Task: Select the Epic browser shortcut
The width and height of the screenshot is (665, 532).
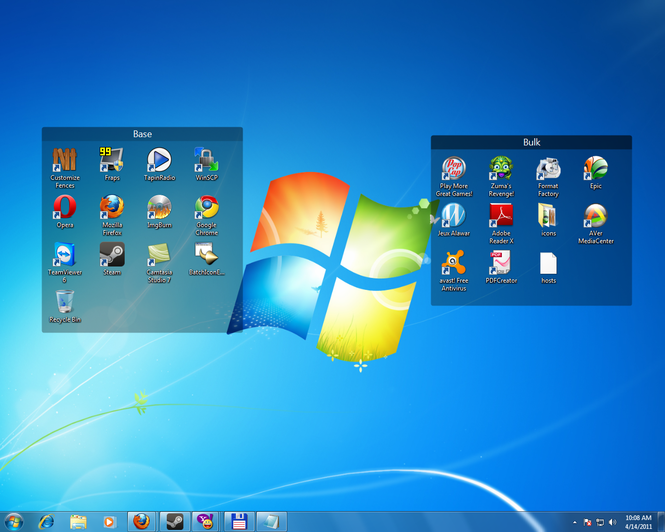Action: click(x=595, y=173)
